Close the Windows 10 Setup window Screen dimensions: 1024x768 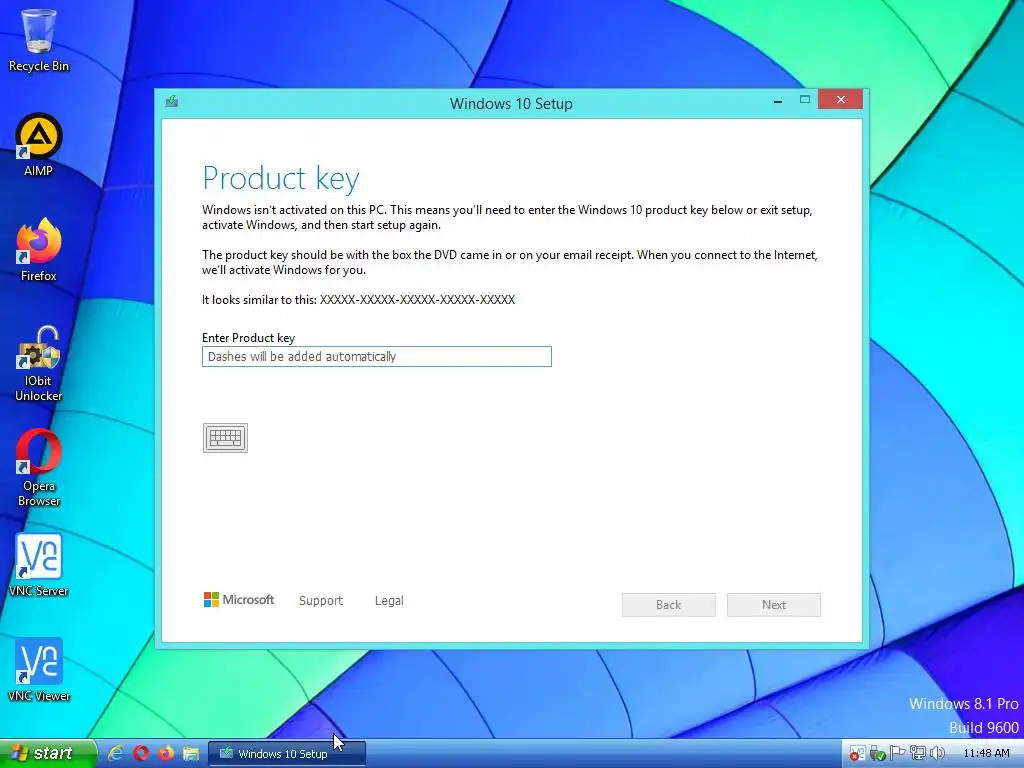click(840, 100)
